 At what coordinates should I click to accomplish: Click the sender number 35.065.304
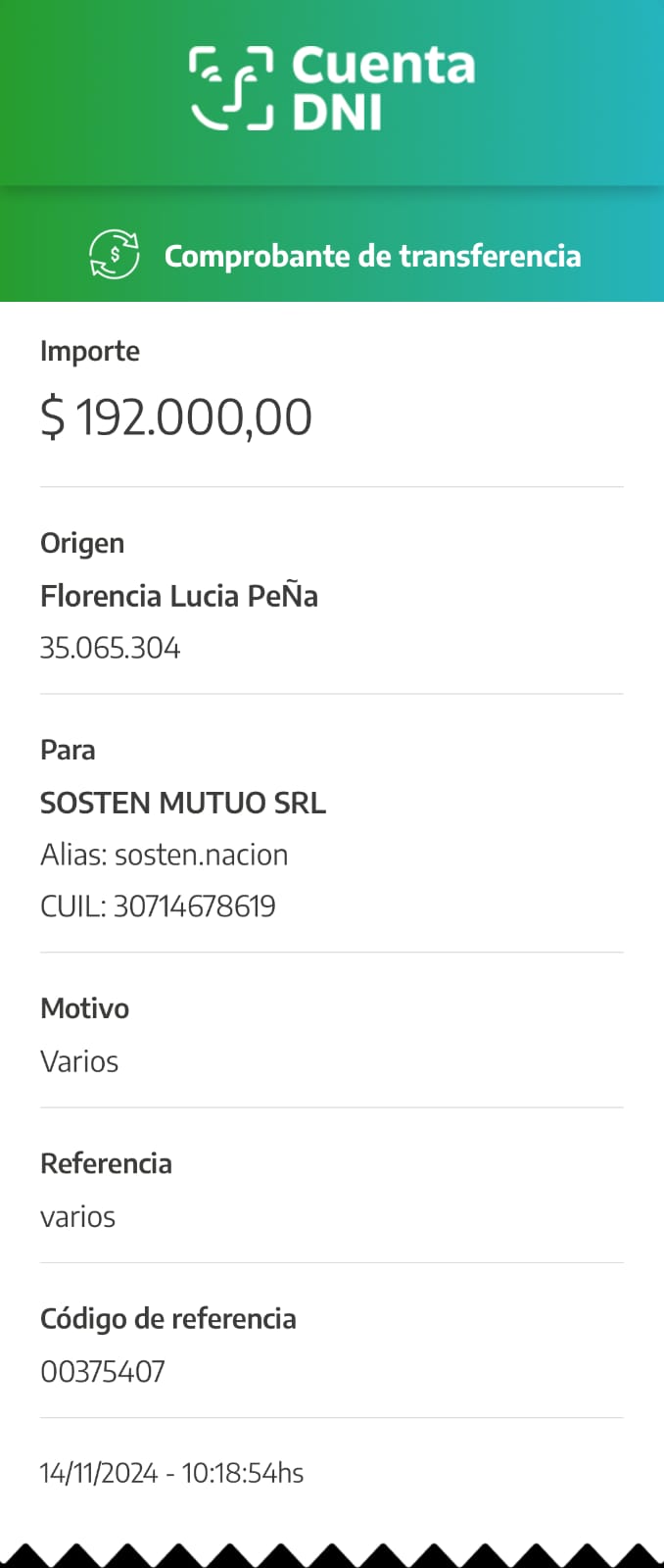pyautogui.click(x=110, y=648)
